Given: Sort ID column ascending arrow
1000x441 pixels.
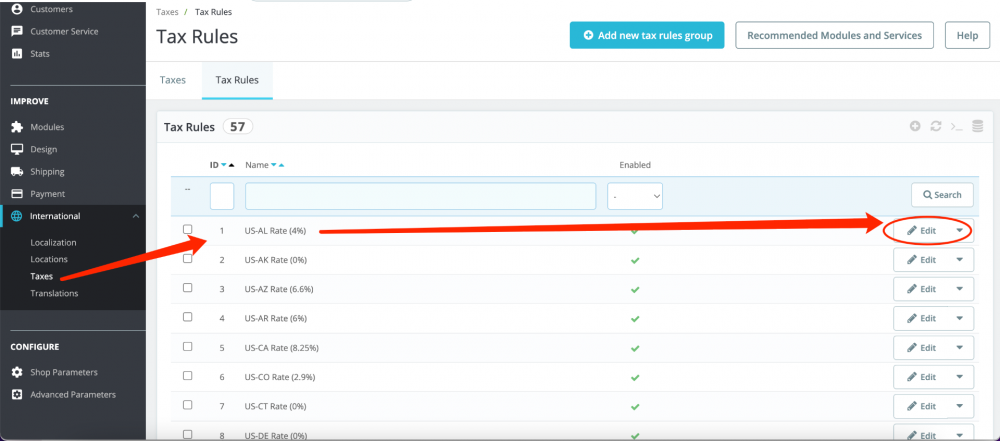Looking at the screenshot, I should click(x=232, y=165).
